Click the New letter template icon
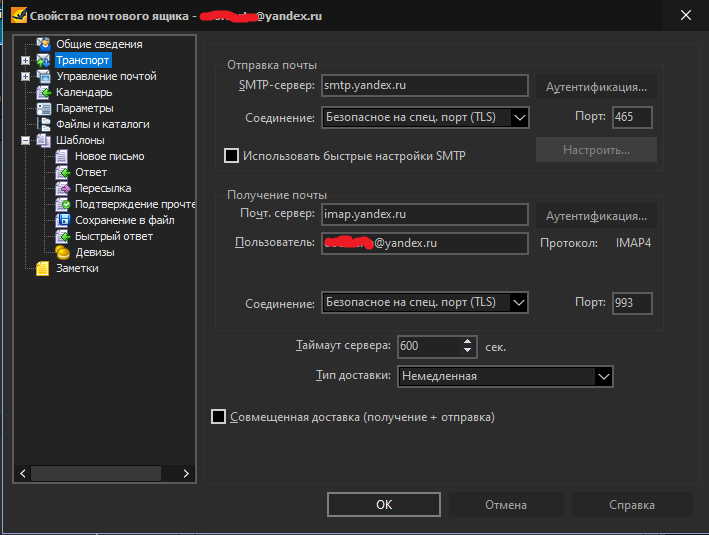This screenshot has width=709, height=535. 62,156
